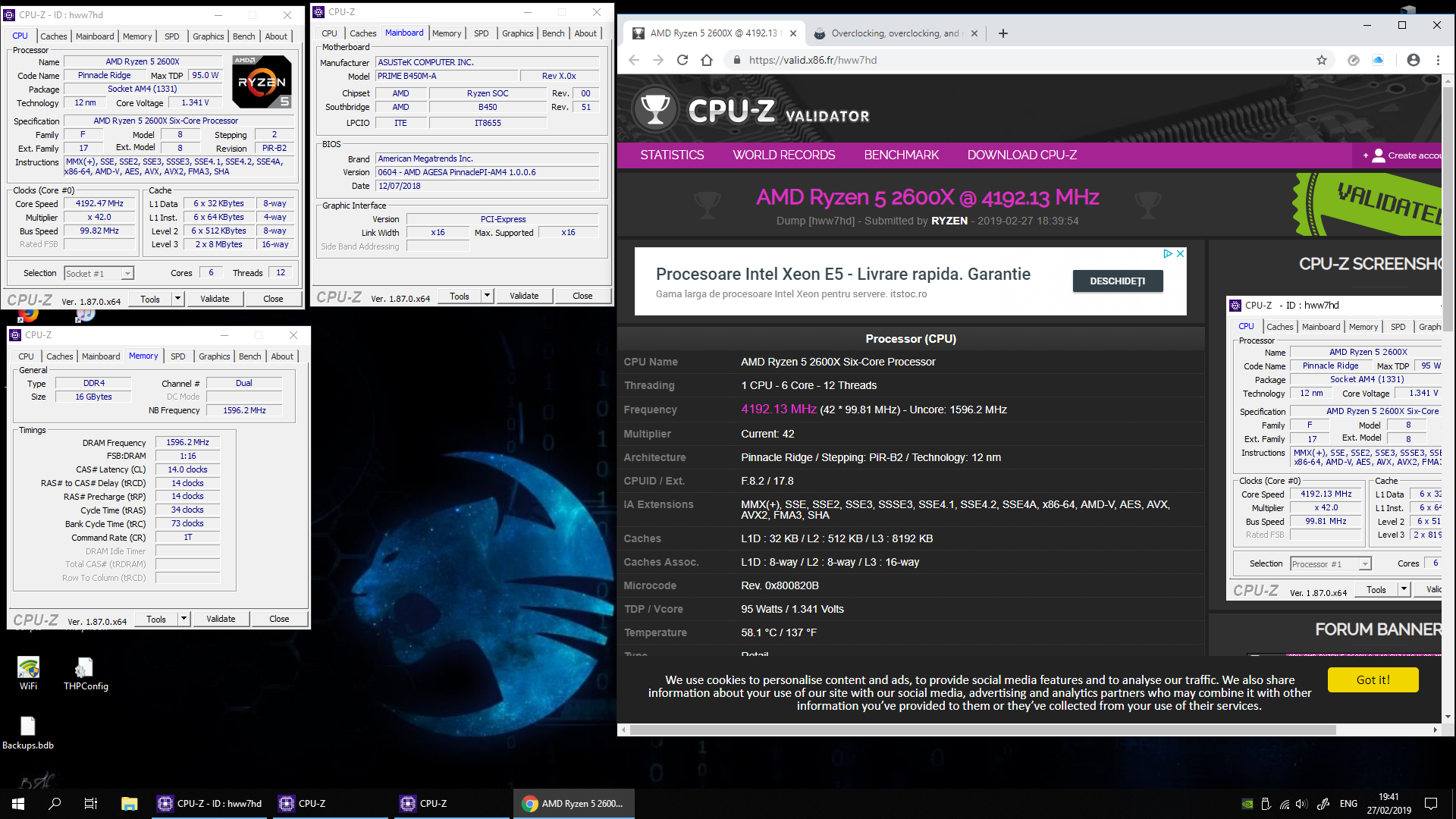
Task: Open the Chrome profile avatar icon
Action: [1414, 60]
